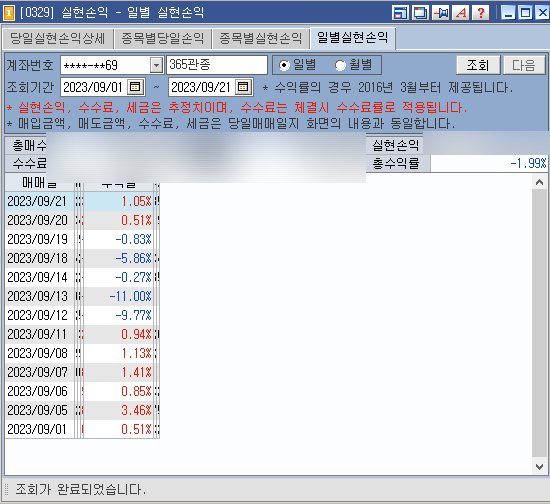Click the scrollbar up arrow
The image size is (550, 504).
[x=539, y=182]
